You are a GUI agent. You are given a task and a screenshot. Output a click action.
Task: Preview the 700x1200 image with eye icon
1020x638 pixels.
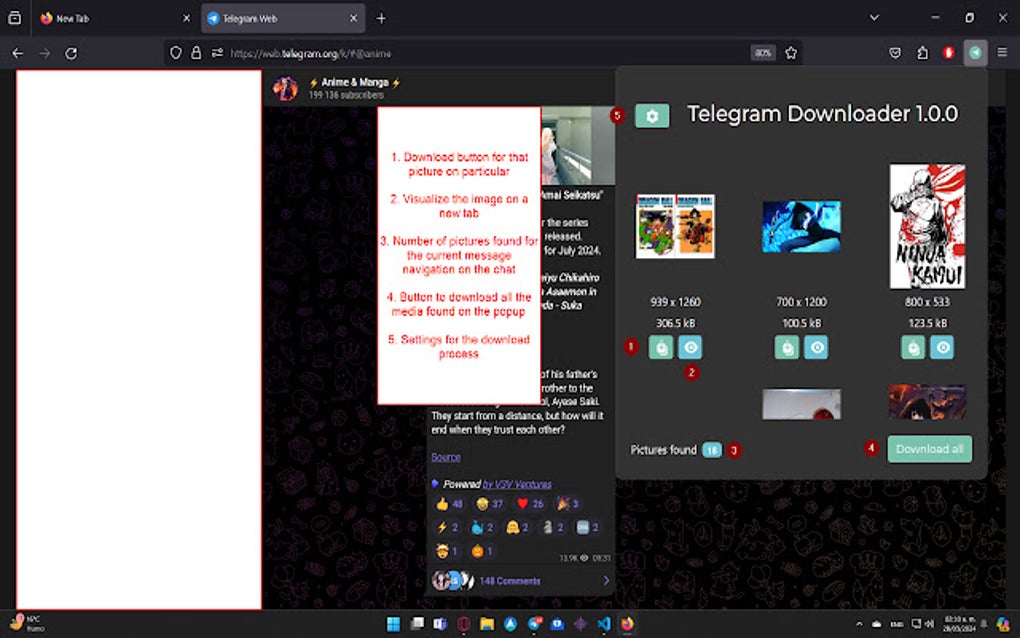coord(815,347)
